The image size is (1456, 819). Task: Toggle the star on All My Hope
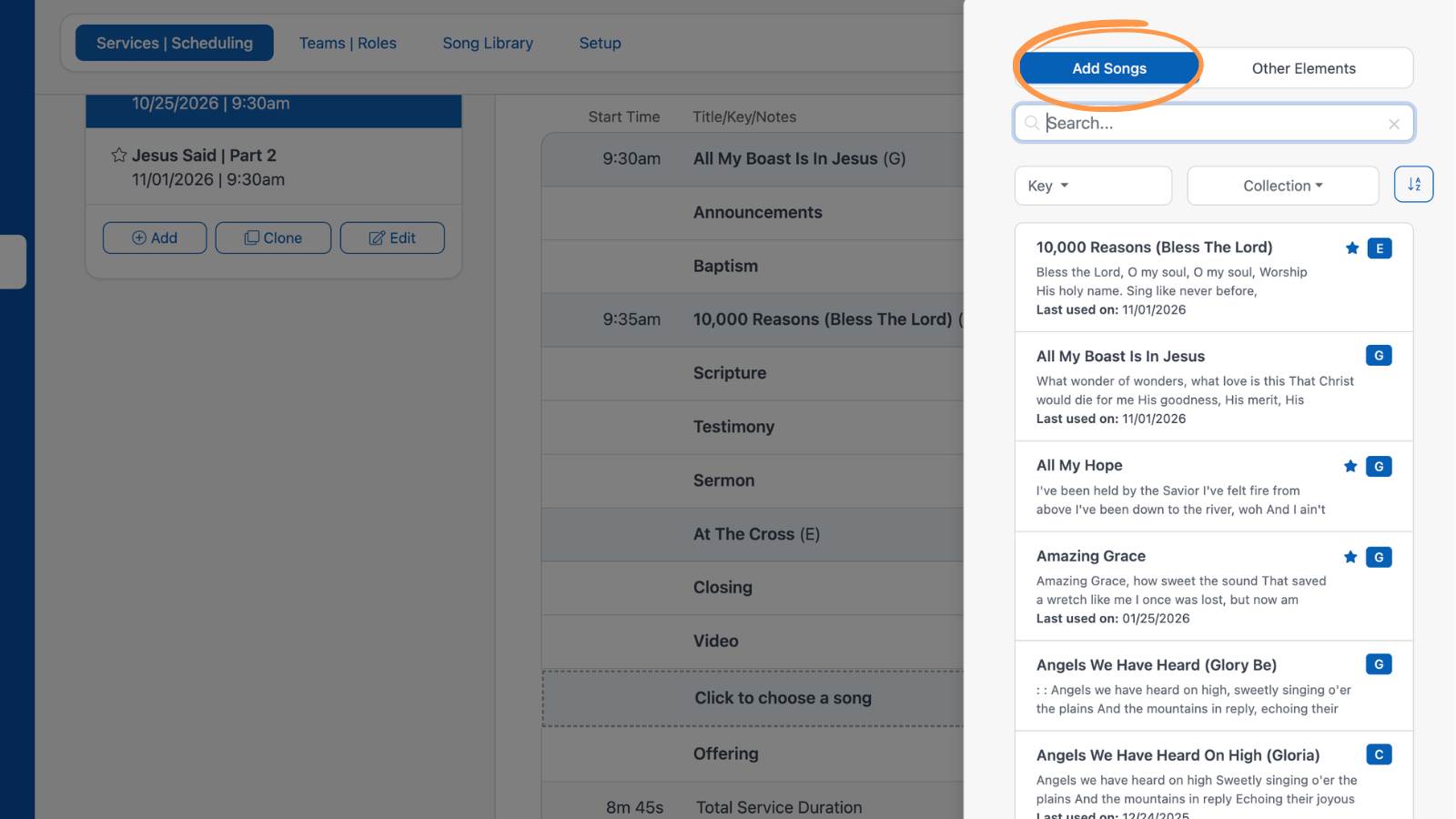coord(1350,467)
